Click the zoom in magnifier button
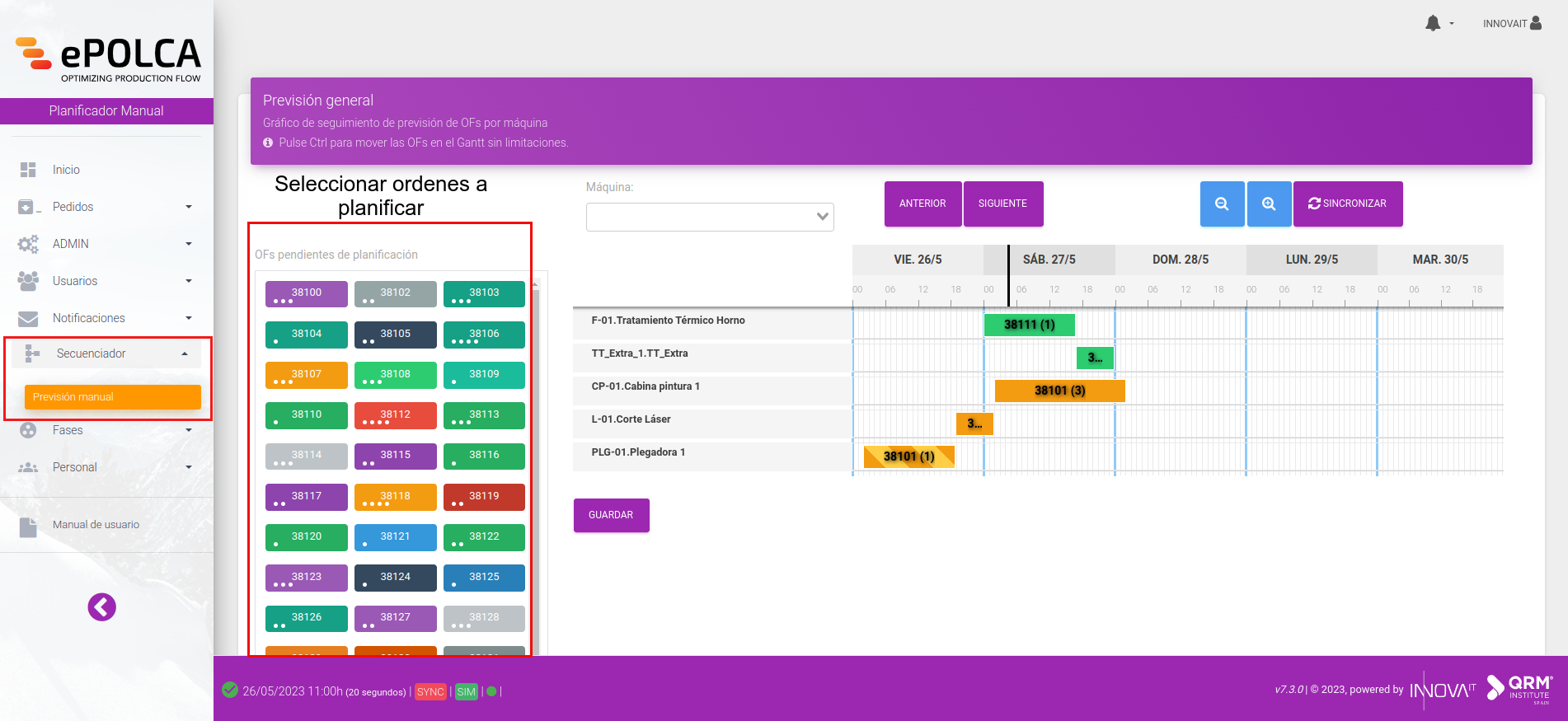1568x721 pixels. [x=1269, y=204]
